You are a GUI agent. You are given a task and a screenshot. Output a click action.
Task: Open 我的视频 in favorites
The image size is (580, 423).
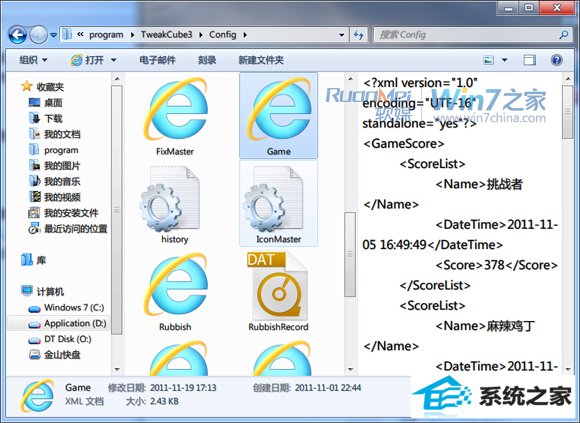click(x=54, y=197)
